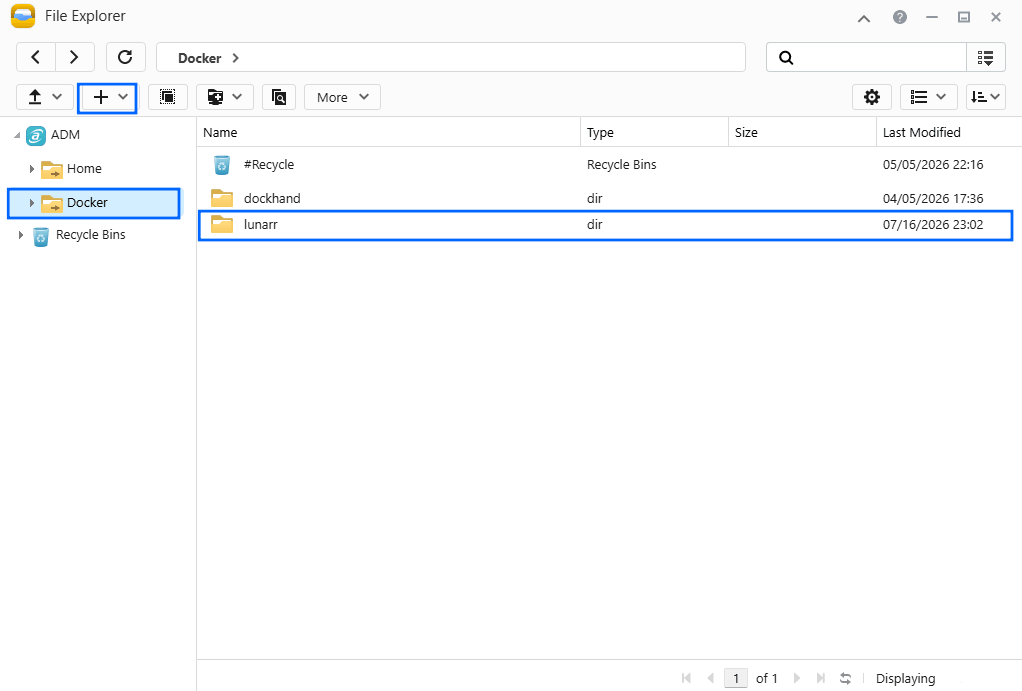
Task: Open the upload dropdown arrow
Action: click(57, 97)
